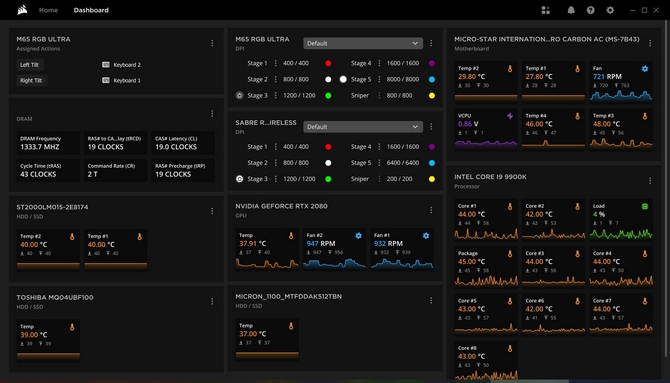
Task: Open M65 RGB ULTRA DPI widget options menu
Action: click(x=431, y=43)
